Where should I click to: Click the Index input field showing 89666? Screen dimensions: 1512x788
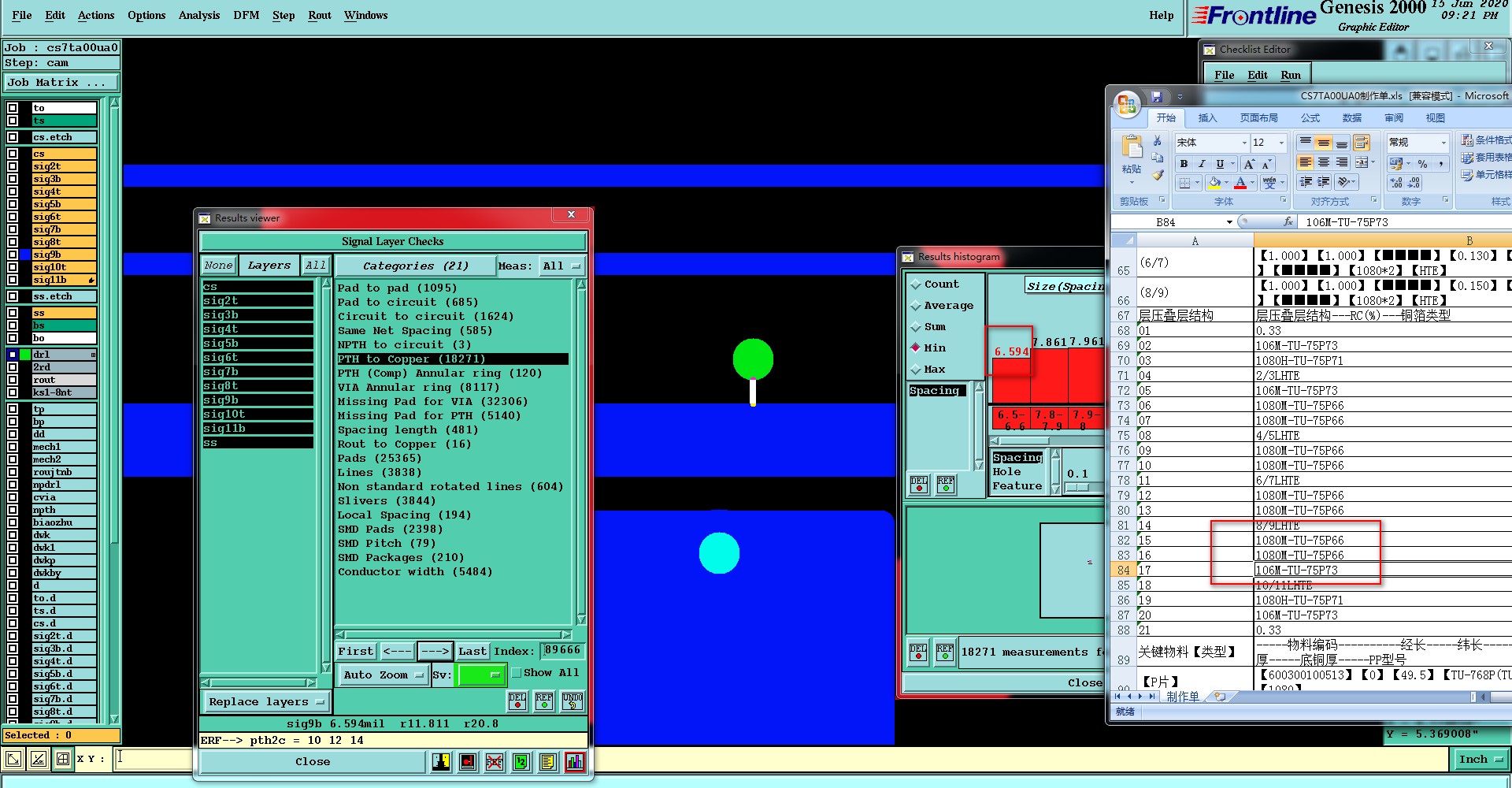pos(562,651)
